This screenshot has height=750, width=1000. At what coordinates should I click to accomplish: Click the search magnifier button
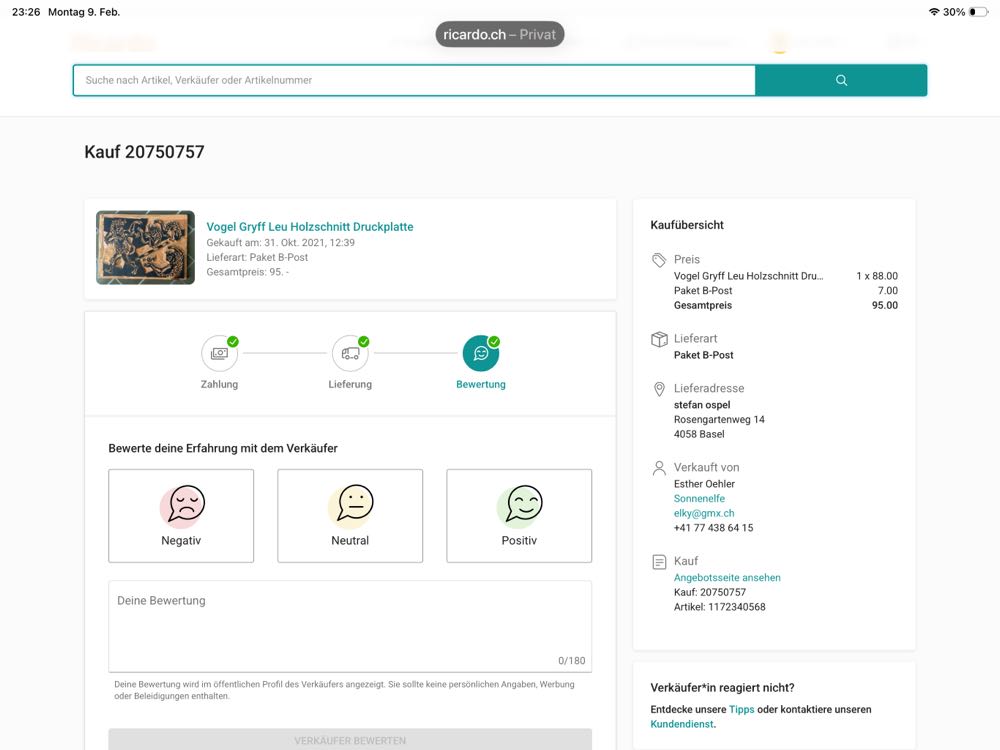coord(840,80)
